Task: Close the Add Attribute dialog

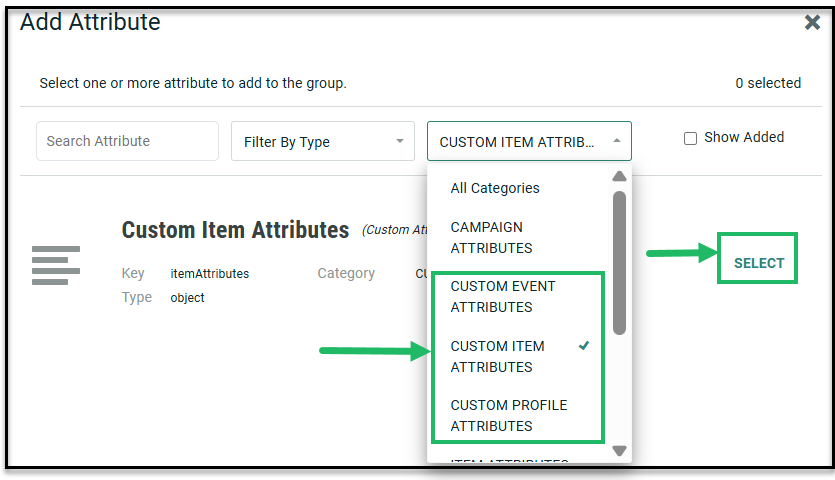Action: [x=812, y=23]
